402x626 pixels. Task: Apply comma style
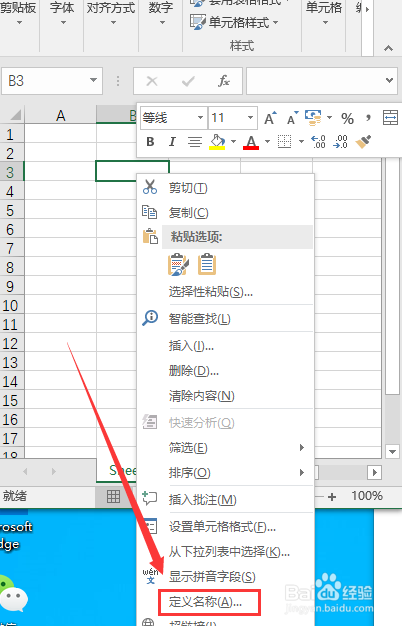coord(368,118)
